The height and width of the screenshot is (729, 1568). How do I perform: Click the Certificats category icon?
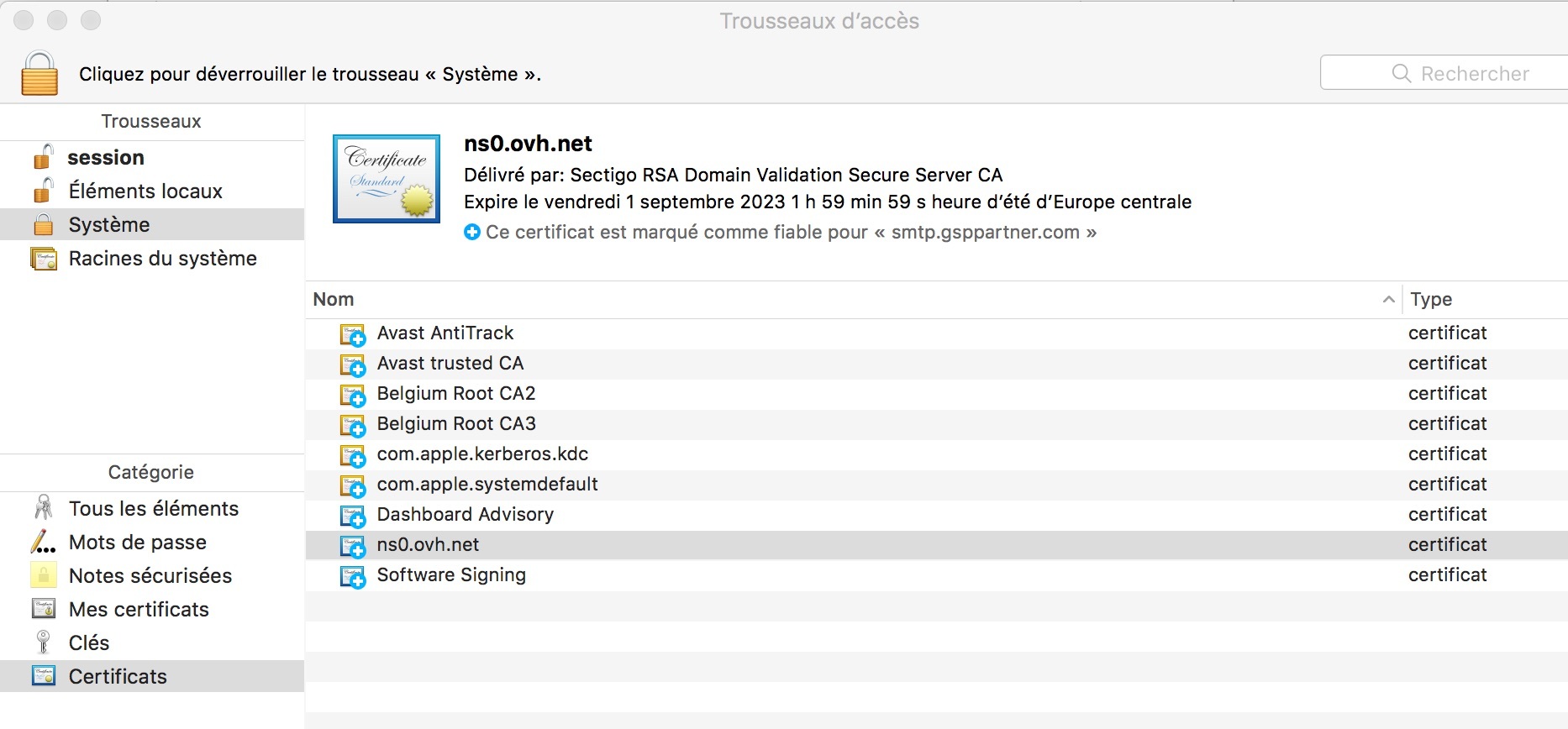point(43,676)
